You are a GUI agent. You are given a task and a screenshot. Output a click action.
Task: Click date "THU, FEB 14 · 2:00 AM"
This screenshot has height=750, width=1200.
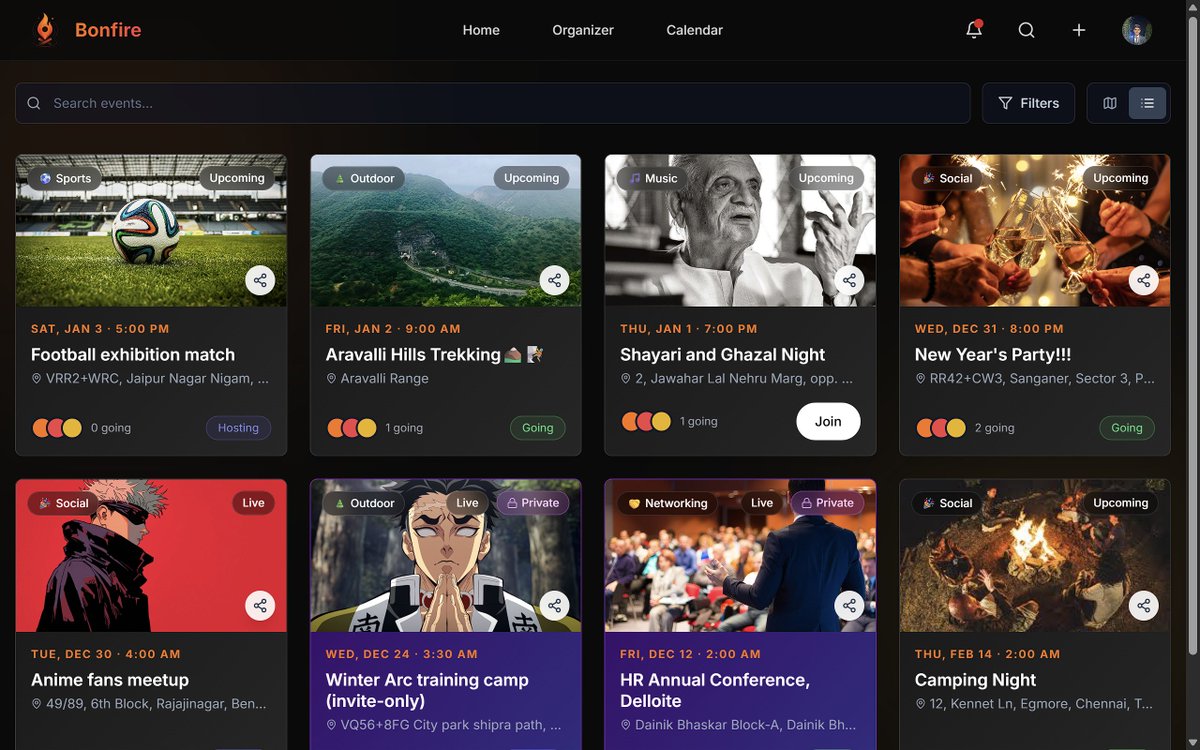click(x=987, y=654)
